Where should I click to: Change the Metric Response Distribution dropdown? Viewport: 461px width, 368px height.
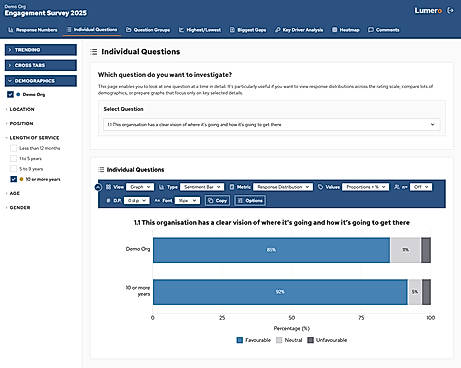[x=283, y=187]
